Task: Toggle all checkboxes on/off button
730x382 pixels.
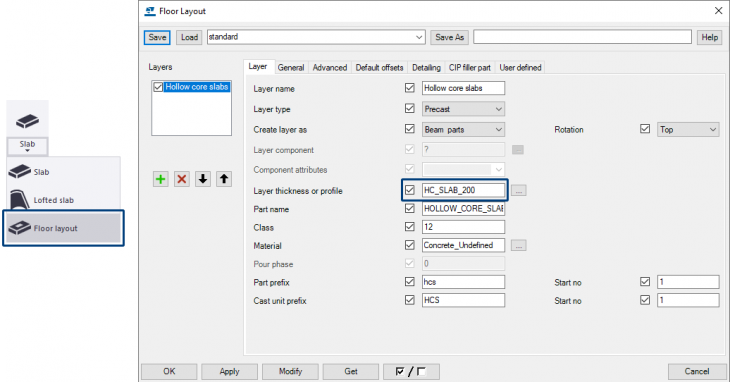Action: pyautogui.click(x=411, y=371)
